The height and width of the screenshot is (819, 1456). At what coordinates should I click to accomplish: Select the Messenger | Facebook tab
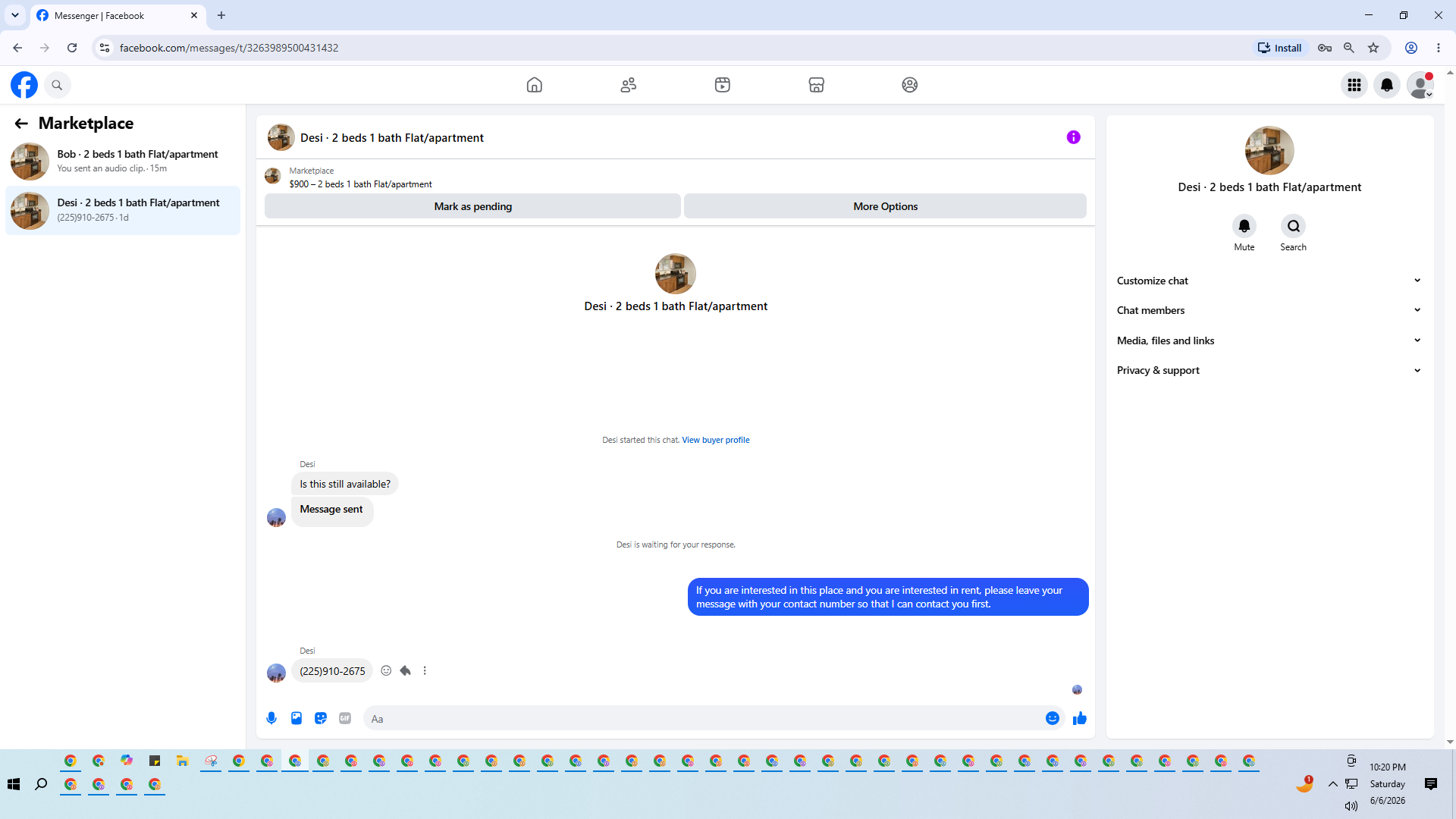(118, 15)
